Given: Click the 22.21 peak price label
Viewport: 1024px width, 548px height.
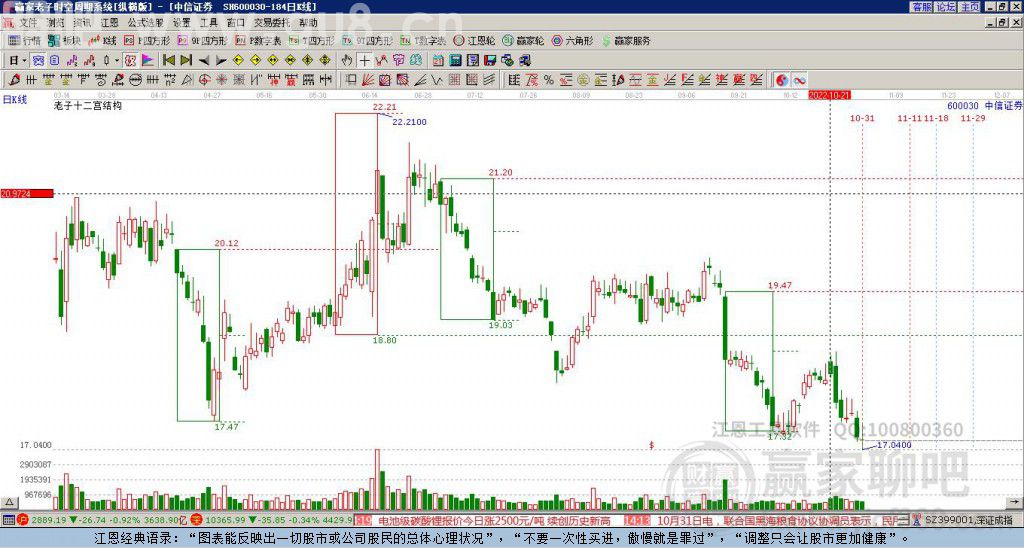Looking at the screenshot, I should click(385, 106).
